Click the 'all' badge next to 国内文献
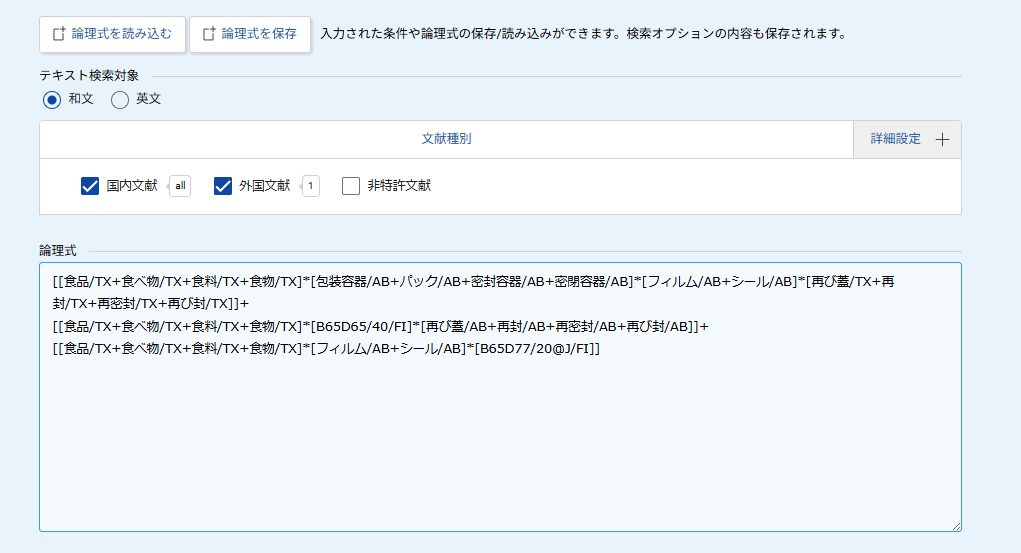The height and width of the screenshot is (553, 1021). (180, 186)
